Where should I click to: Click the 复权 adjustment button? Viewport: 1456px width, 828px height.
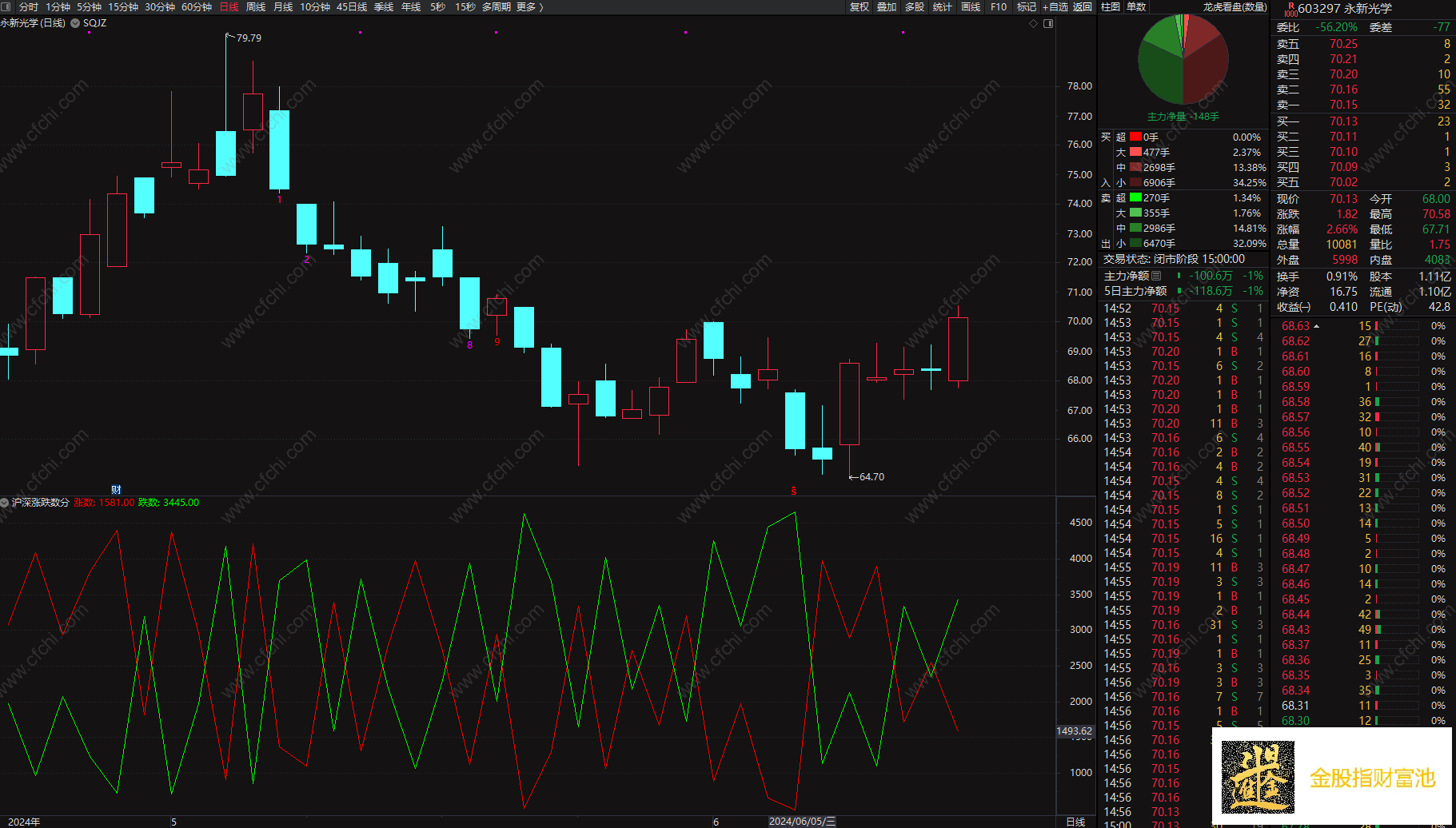click(x=860, y=6)
